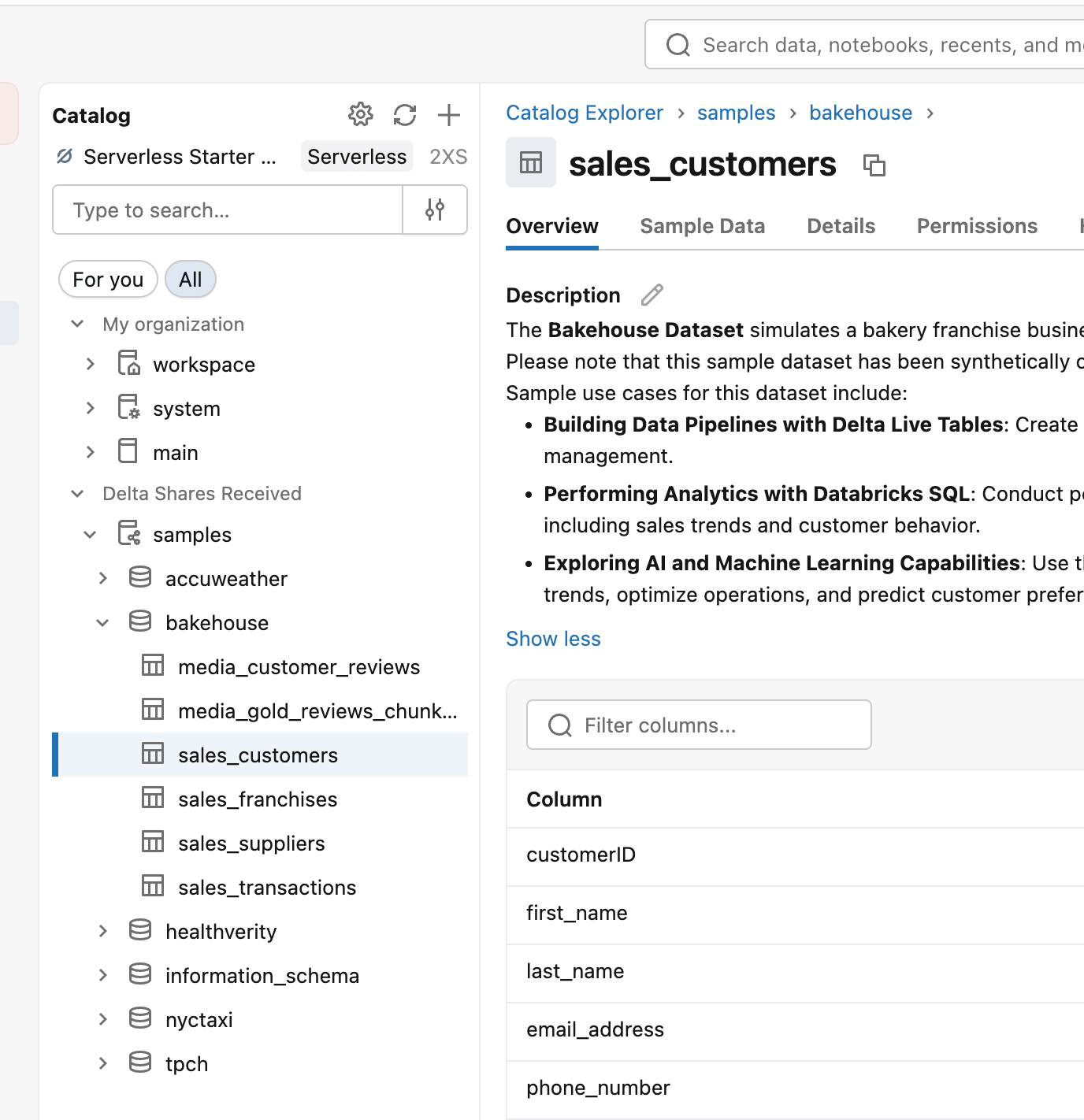
Task: Collapse the Delta Shares Received section
Action: point(77,494)
